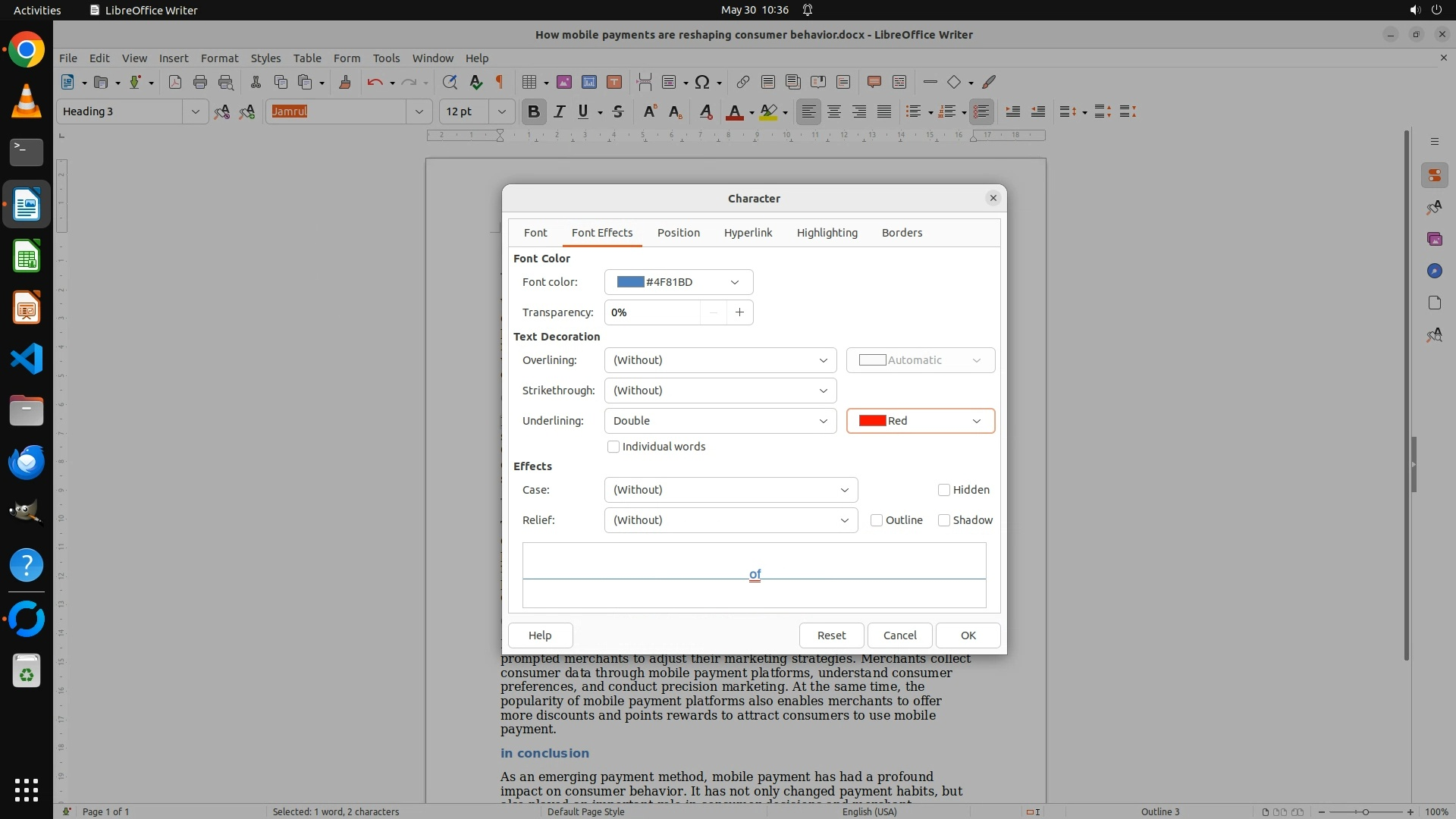This screenshot has height=819, width=1456.
Task: Expand the Underlining style dropdown
Action: (720, 421)
